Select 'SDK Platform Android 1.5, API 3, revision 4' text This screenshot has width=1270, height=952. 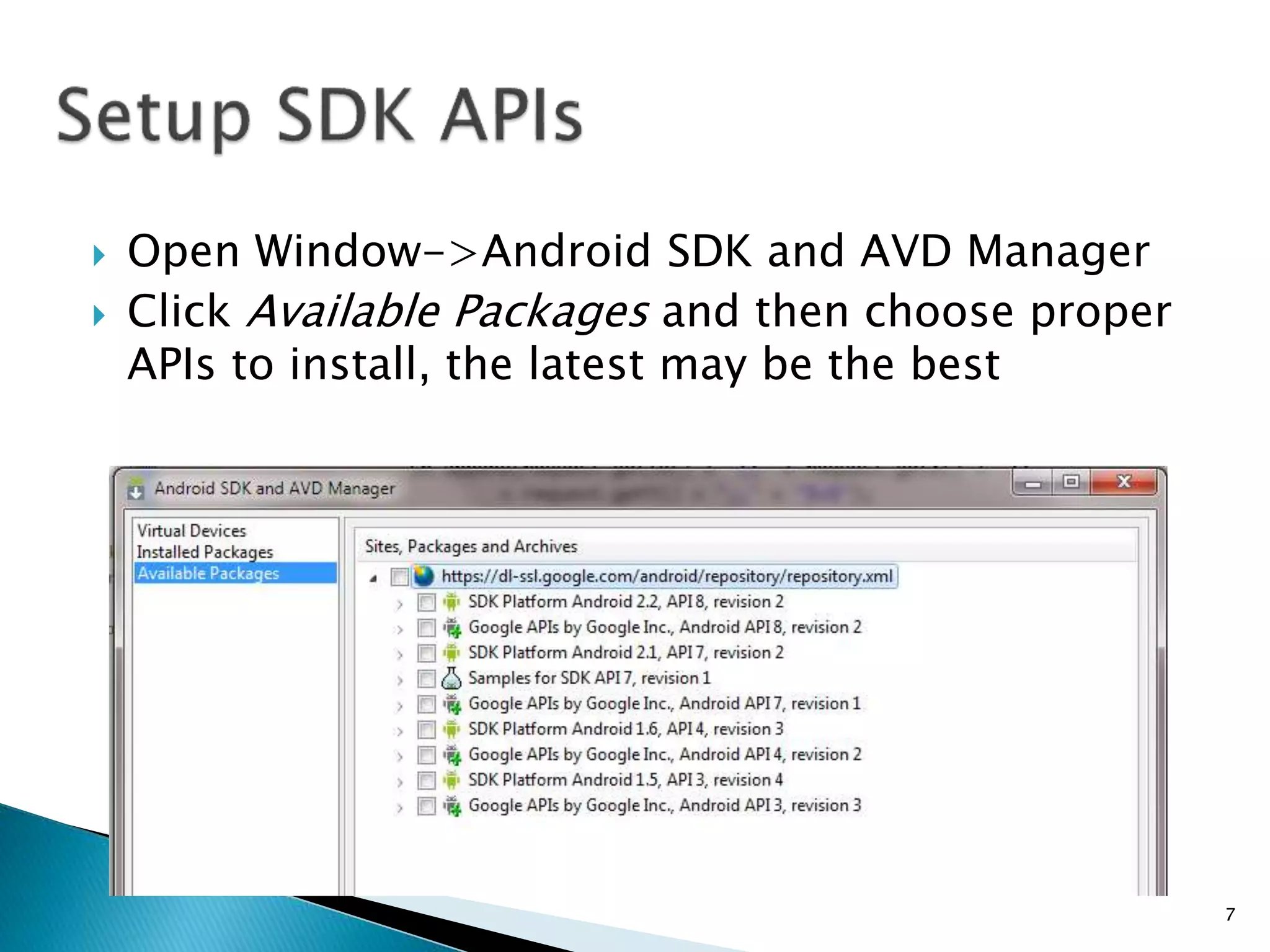pos(626,780)
